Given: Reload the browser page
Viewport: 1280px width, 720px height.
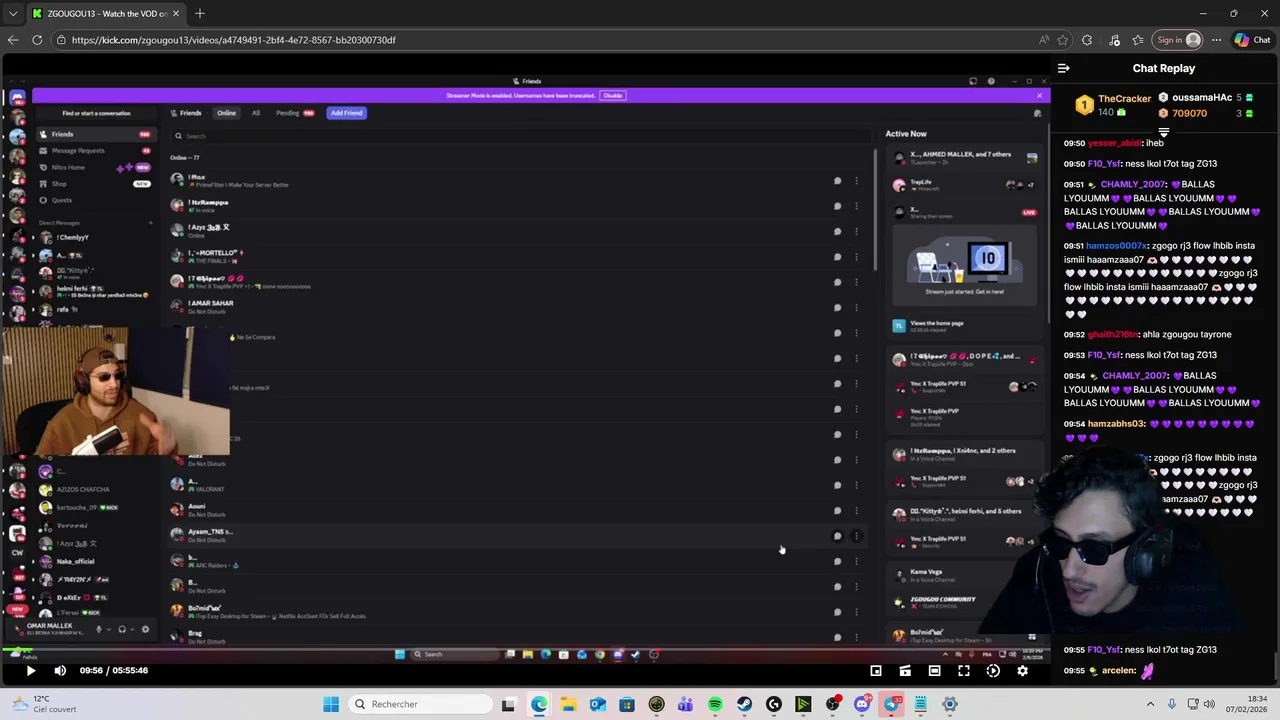Looking at the screenshot, I should coord(37,40).
